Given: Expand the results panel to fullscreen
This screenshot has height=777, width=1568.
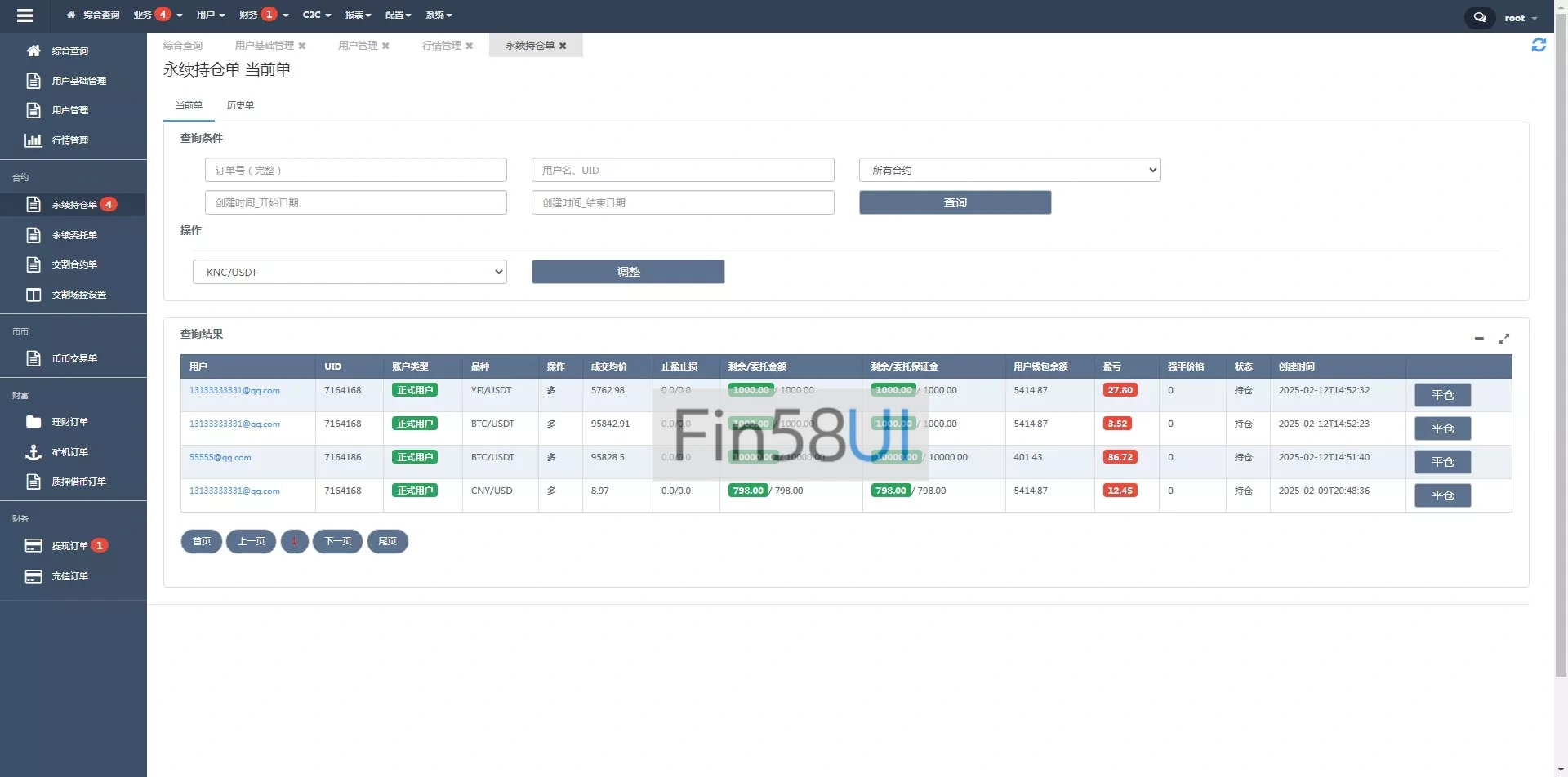Looking at the screenshot, I should point(1504,338).
